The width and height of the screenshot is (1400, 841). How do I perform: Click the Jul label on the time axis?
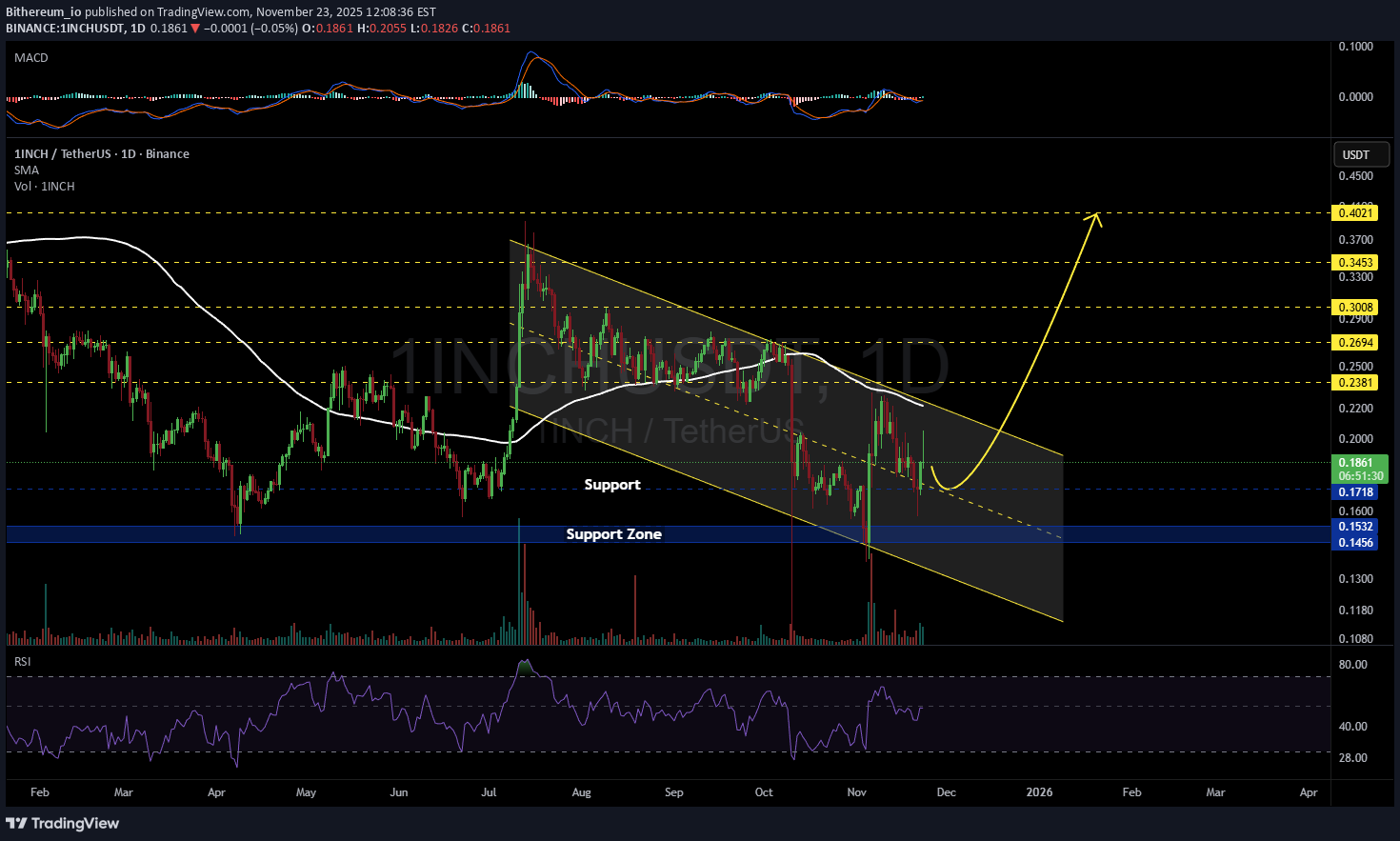[x=489, y=792]
